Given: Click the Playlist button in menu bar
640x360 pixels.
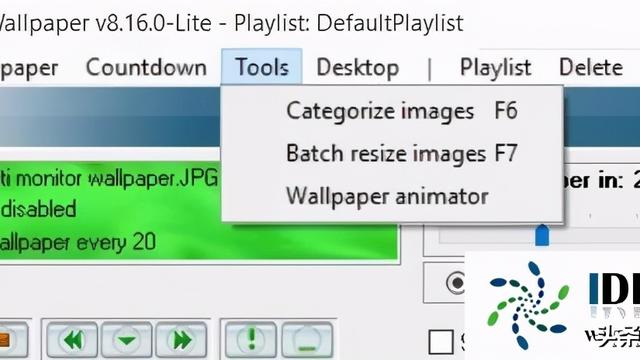Looking at the screenshot, I should (x=496, y=67).
